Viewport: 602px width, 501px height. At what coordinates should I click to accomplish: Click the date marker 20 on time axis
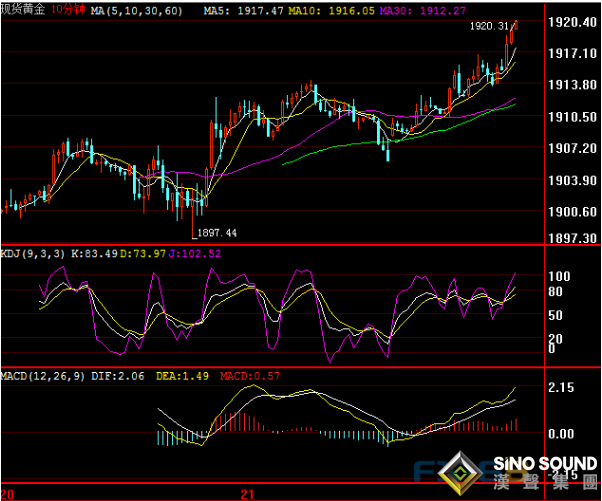pos(8,494)
